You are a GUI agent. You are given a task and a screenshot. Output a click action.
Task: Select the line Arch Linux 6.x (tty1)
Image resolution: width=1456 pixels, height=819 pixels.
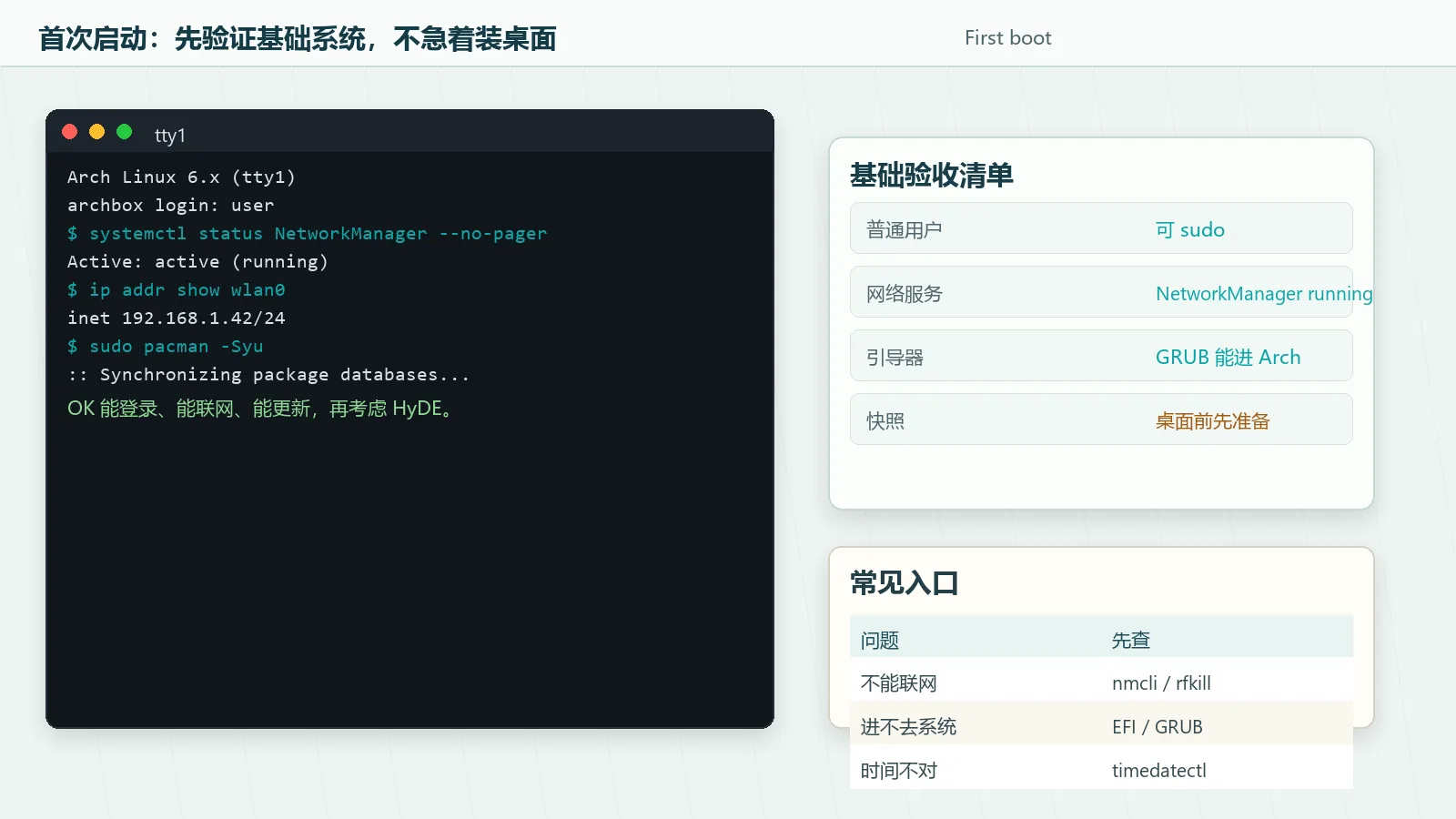coord(181,177)
